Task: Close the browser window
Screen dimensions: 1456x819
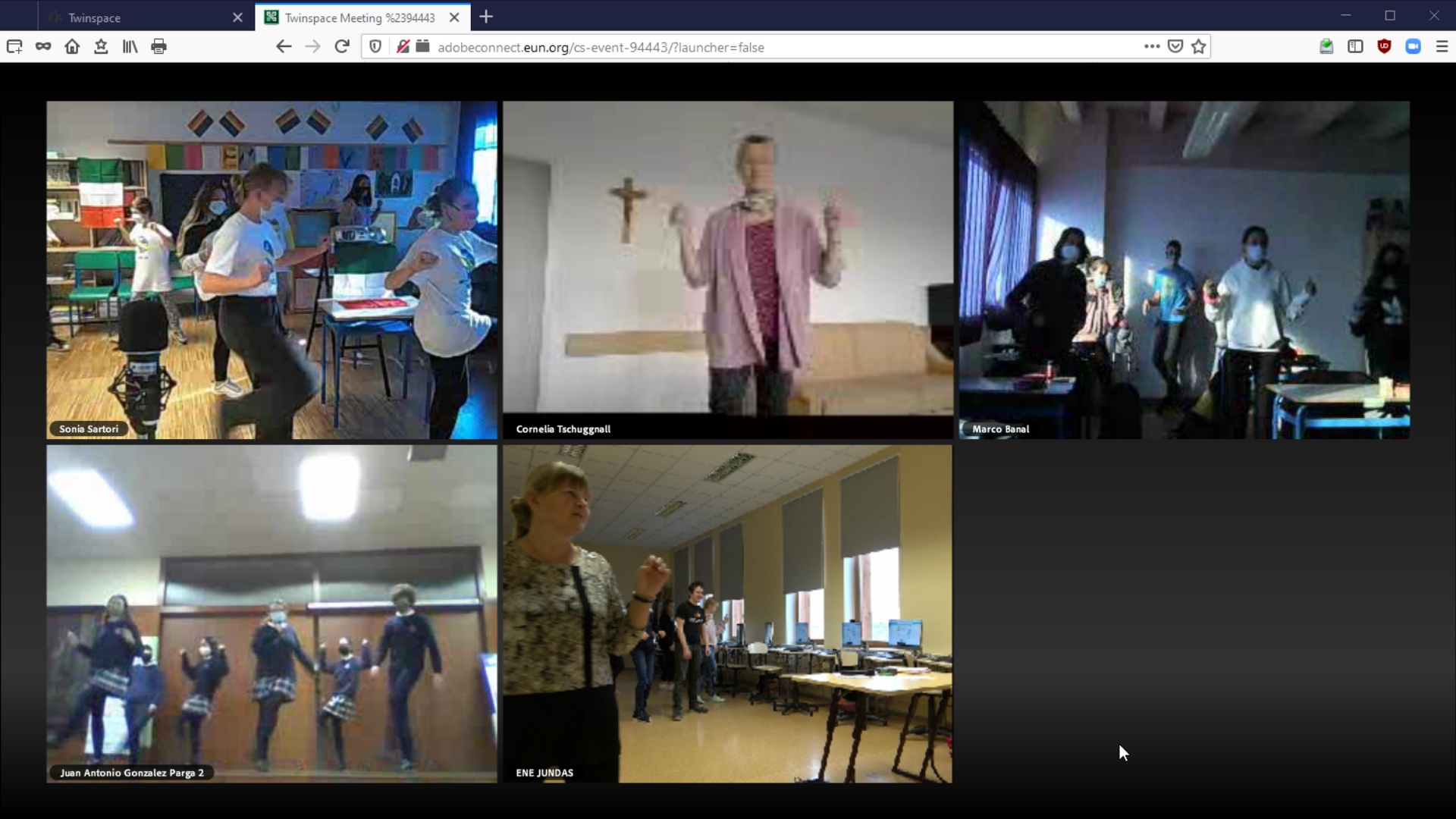Action: click(x=1434, y=15)
